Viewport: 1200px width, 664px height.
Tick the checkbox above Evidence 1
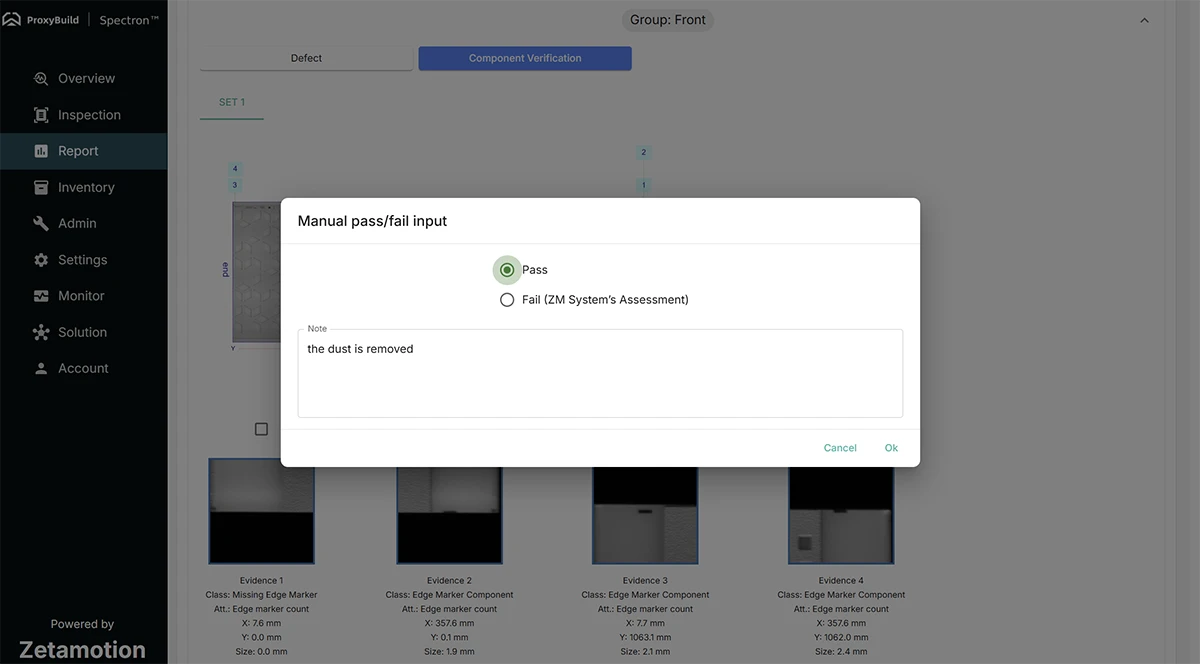[261, 429]
